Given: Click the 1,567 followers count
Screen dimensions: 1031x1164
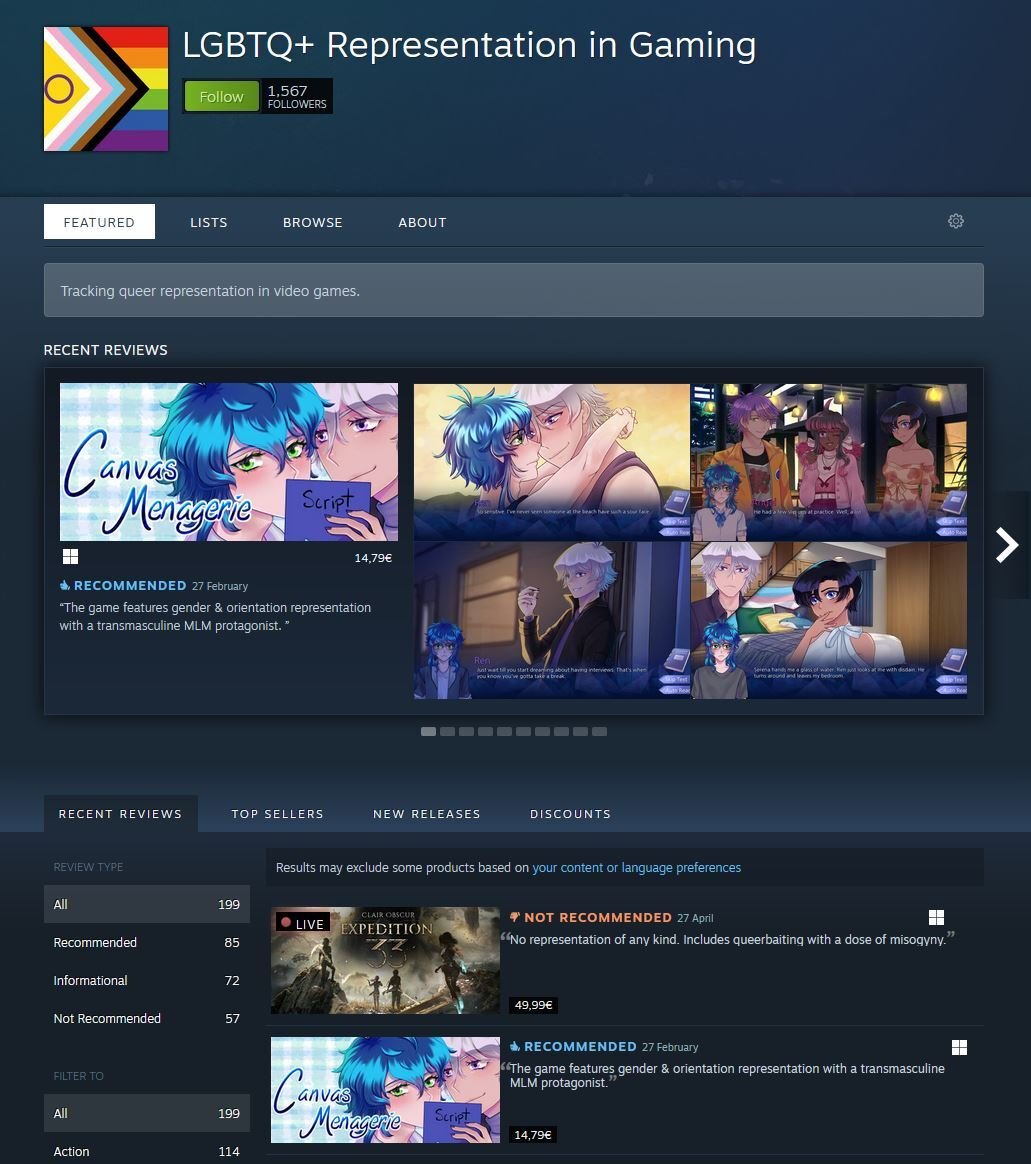Looking at the screenshot, I should tap(297, 97).
